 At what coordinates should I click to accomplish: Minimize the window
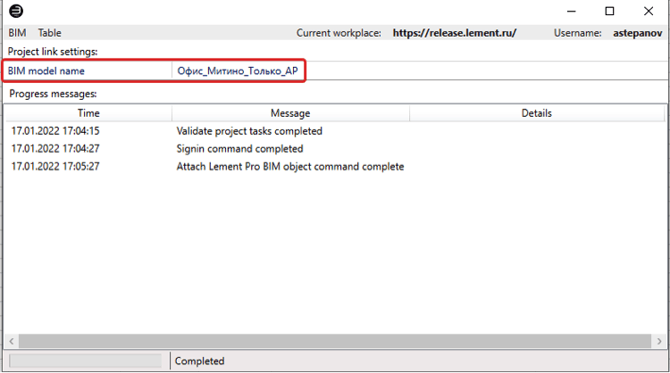pos(571,12)
